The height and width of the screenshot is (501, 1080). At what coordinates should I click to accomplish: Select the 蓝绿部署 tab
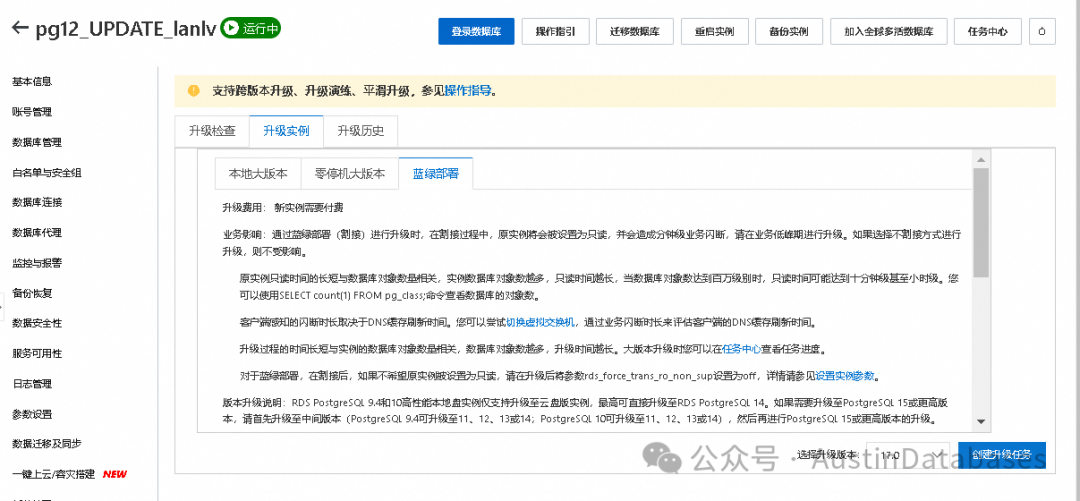435,174
